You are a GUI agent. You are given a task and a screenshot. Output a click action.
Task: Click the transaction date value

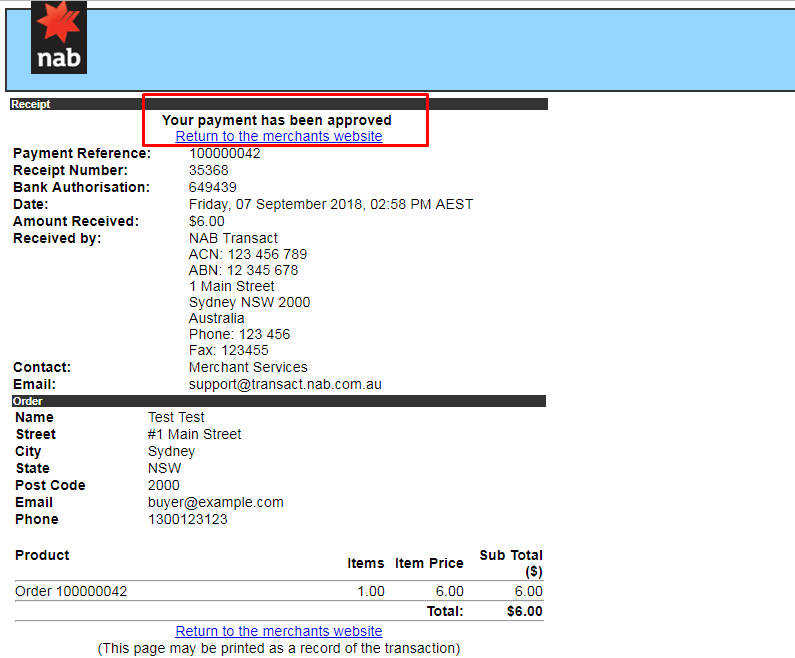click(x=330, y=204)
